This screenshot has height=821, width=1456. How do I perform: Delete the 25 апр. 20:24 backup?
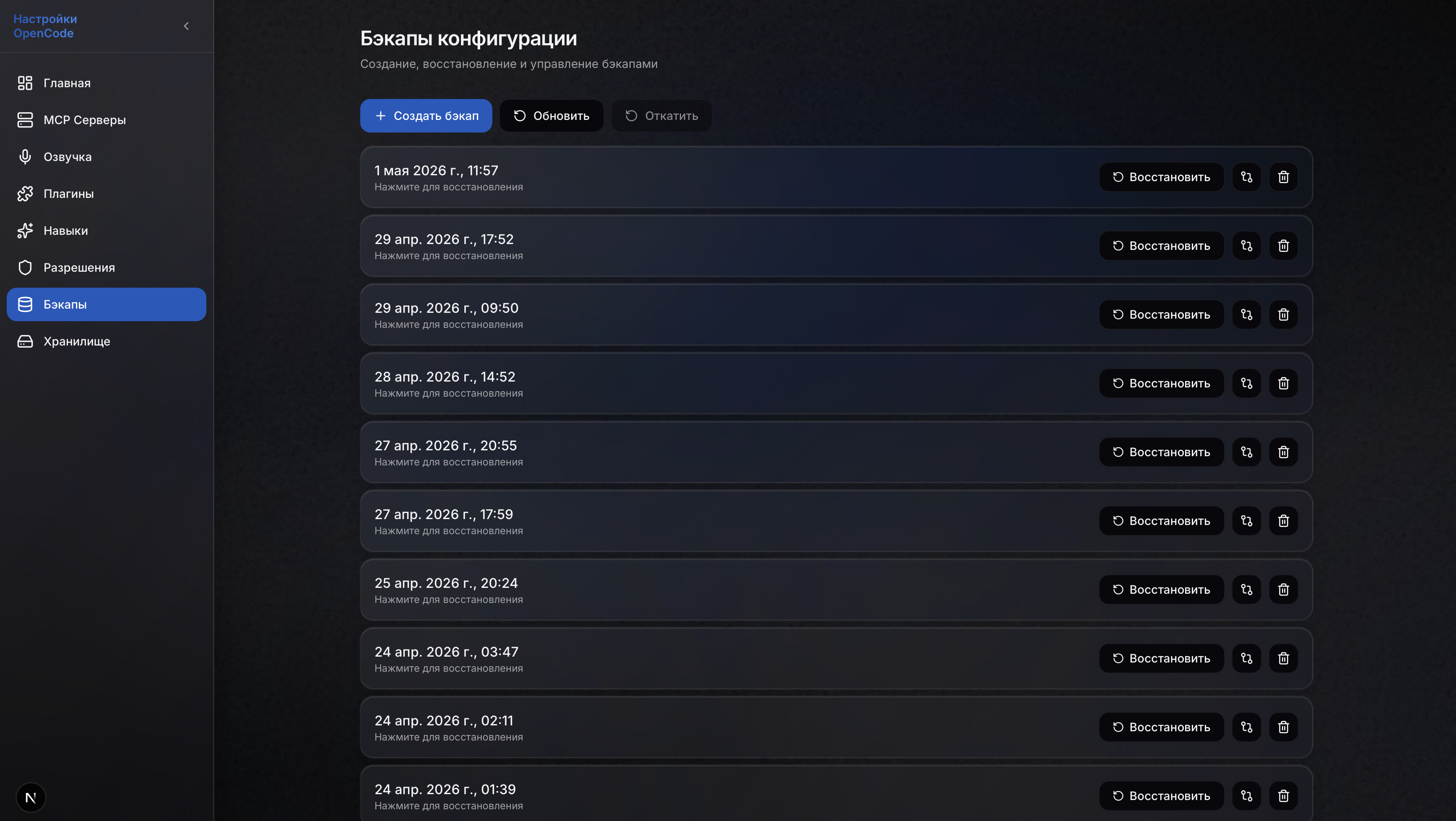1284,590
